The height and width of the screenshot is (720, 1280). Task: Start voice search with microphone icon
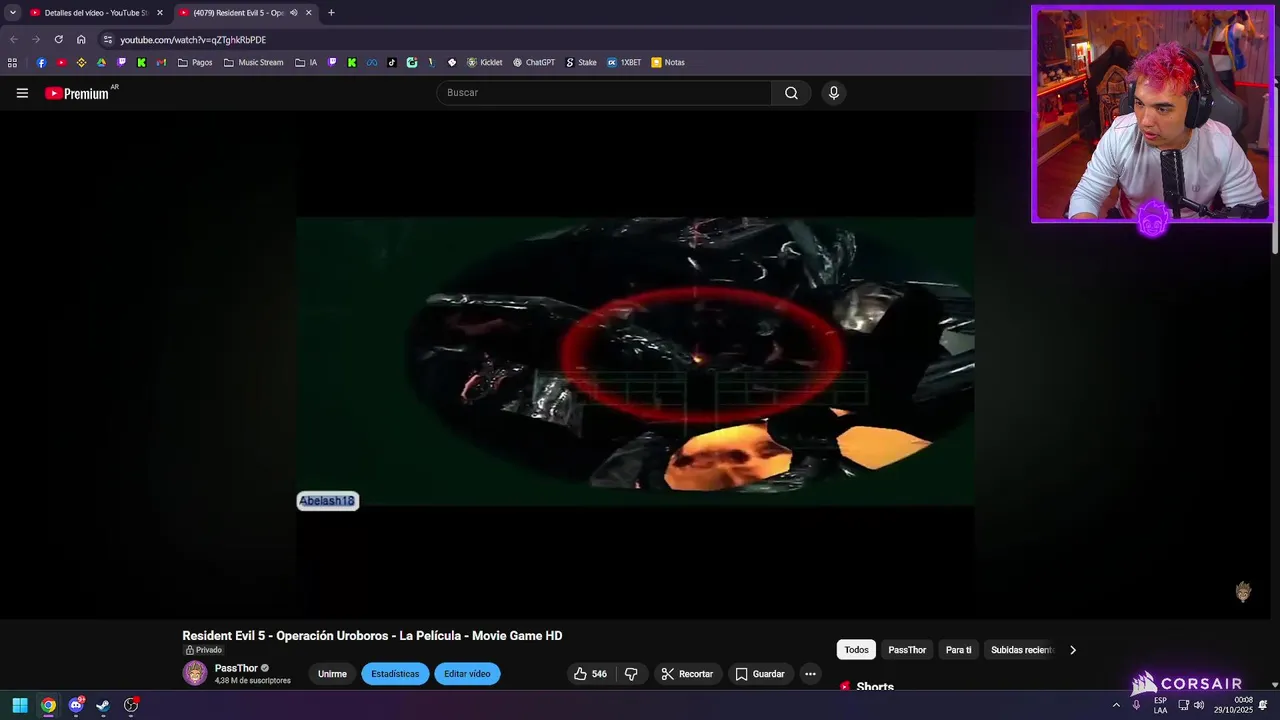[x=834, y=93]
